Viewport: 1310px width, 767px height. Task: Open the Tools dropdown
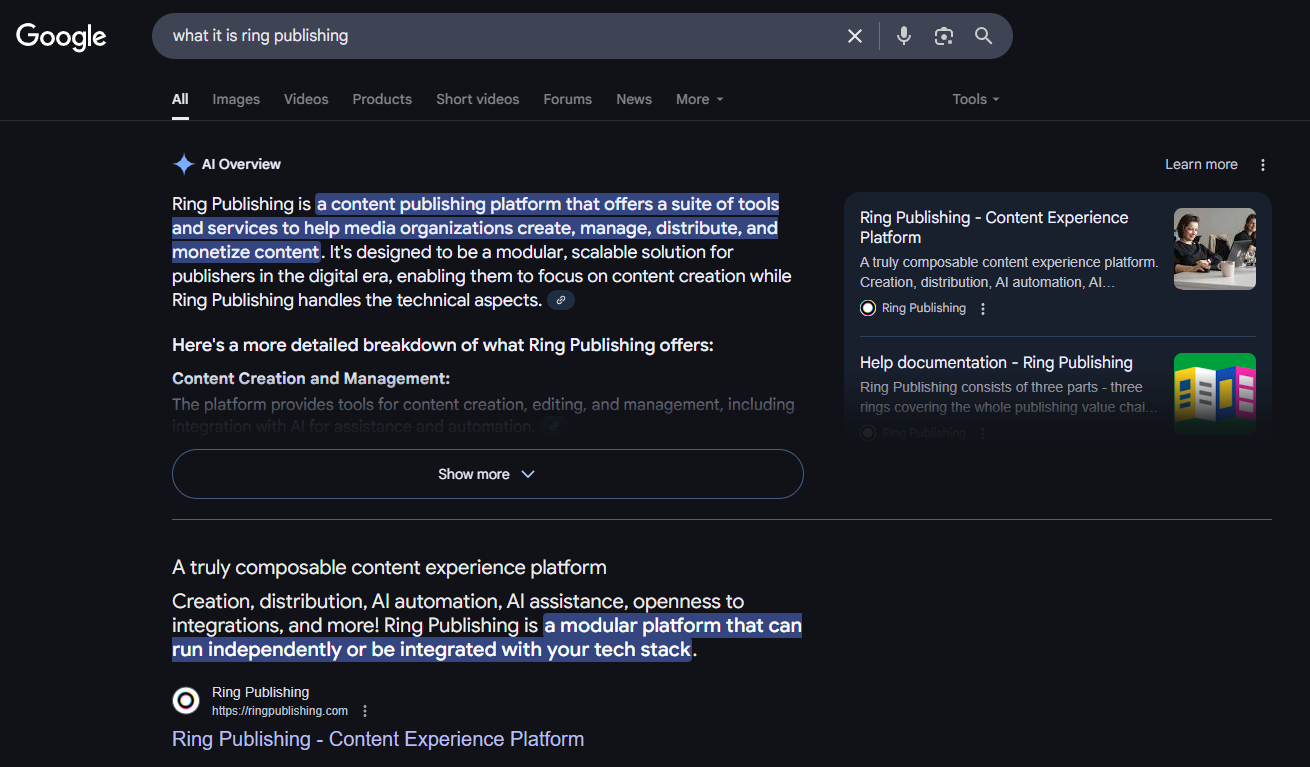pos(975,99)
